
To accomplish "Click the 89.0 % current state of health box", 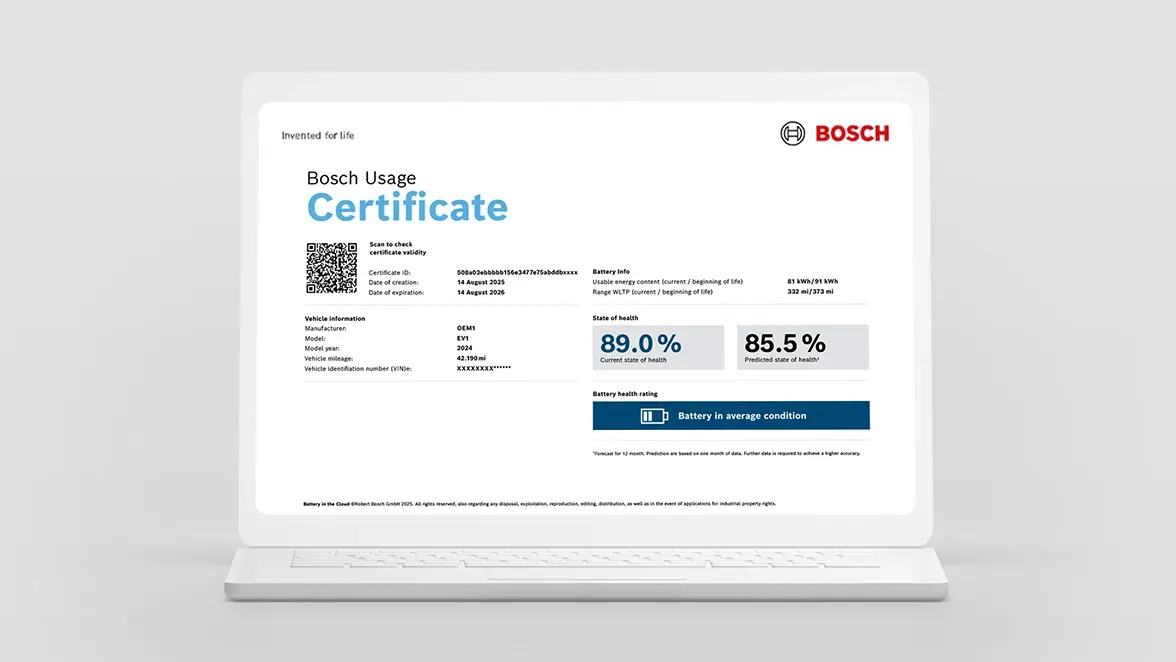I will pyautogui.click(x=658, y=346).
